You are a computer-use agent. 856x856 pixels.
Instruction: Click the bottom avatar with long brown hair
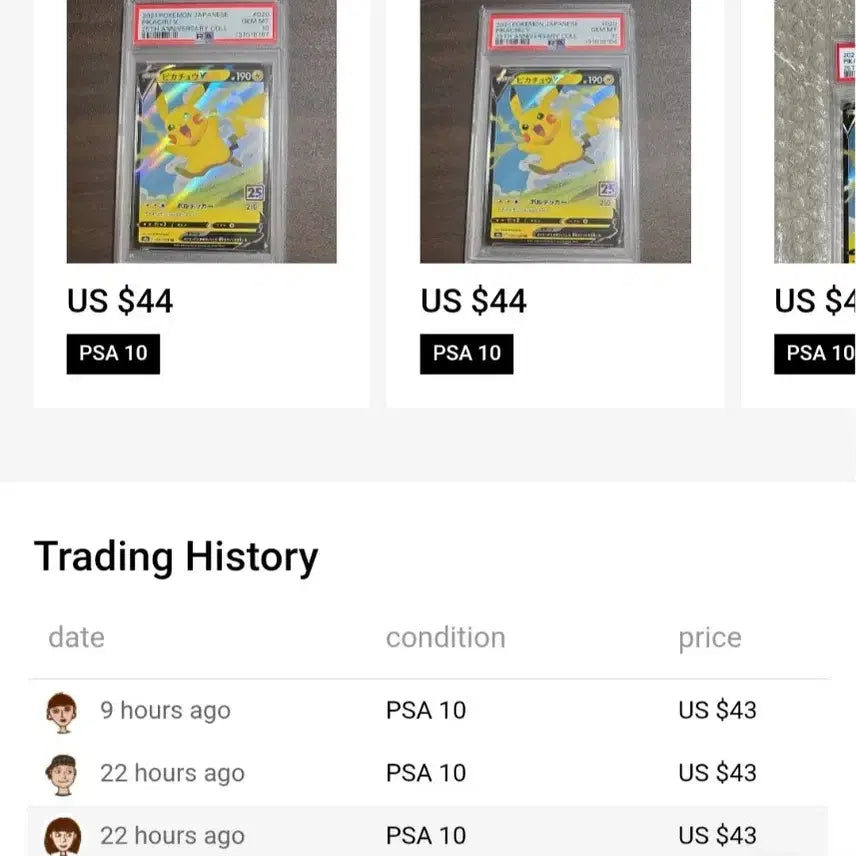click(x=62, y=836)
